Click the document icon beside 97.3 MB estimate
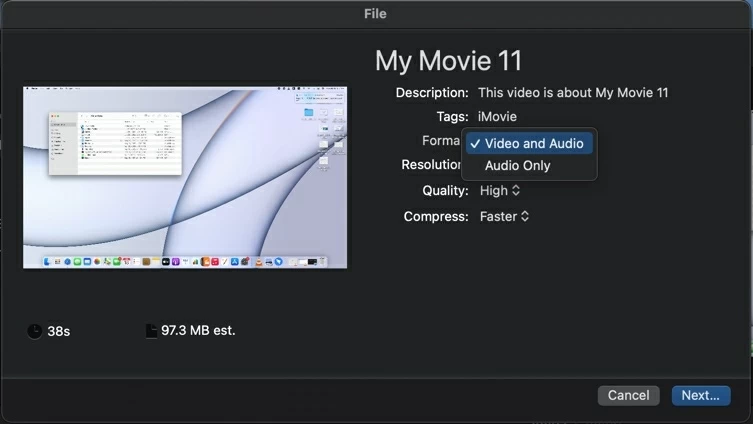 [152, 331]
